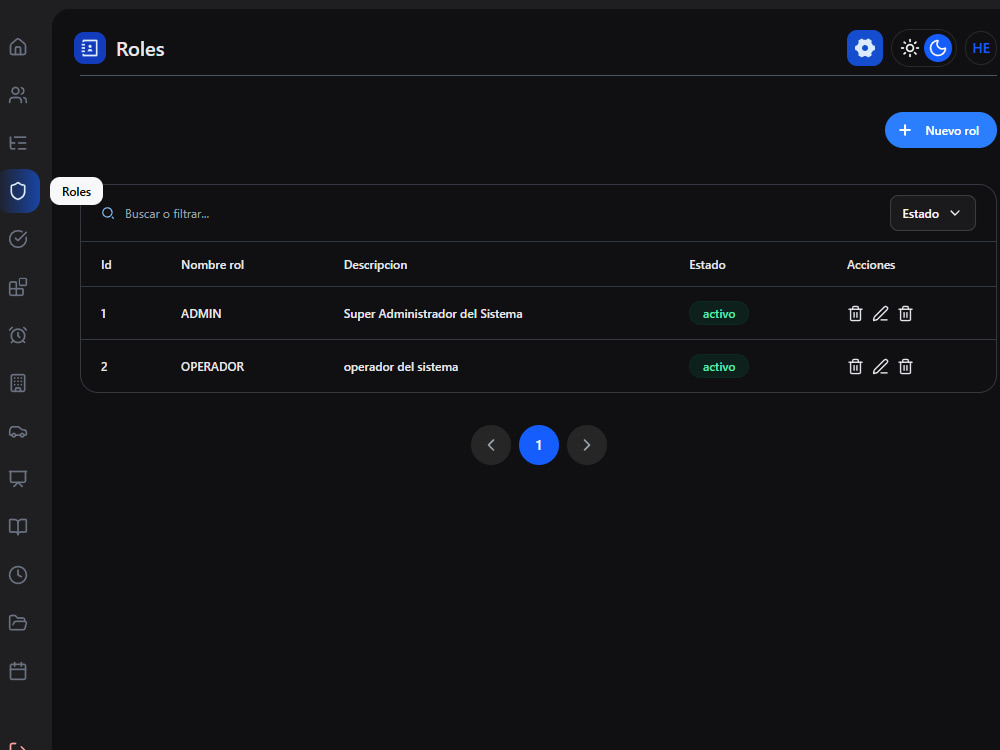Edit the ADMIN role with the pencil icon
The width and height of the screenshot is (1000, 750).
[880, 313]
